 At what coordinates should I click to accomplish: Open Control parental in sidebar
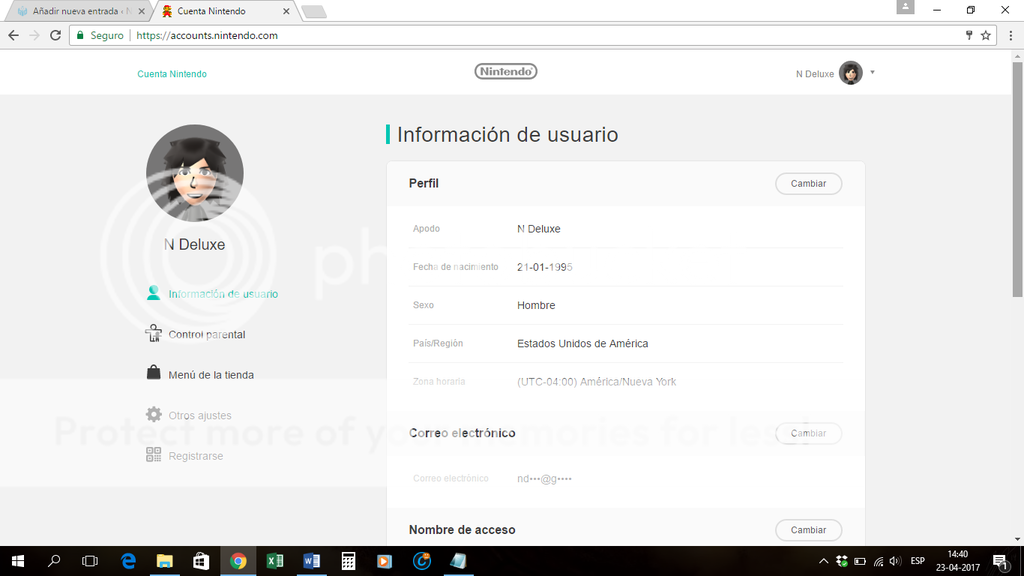(206, 335)
